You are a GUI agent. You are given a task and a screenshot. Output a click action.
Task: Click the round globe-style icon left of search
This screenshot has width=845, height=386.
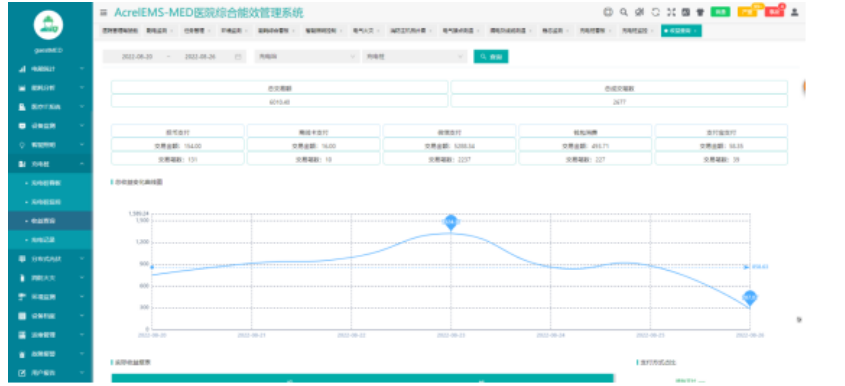[608, 12]
